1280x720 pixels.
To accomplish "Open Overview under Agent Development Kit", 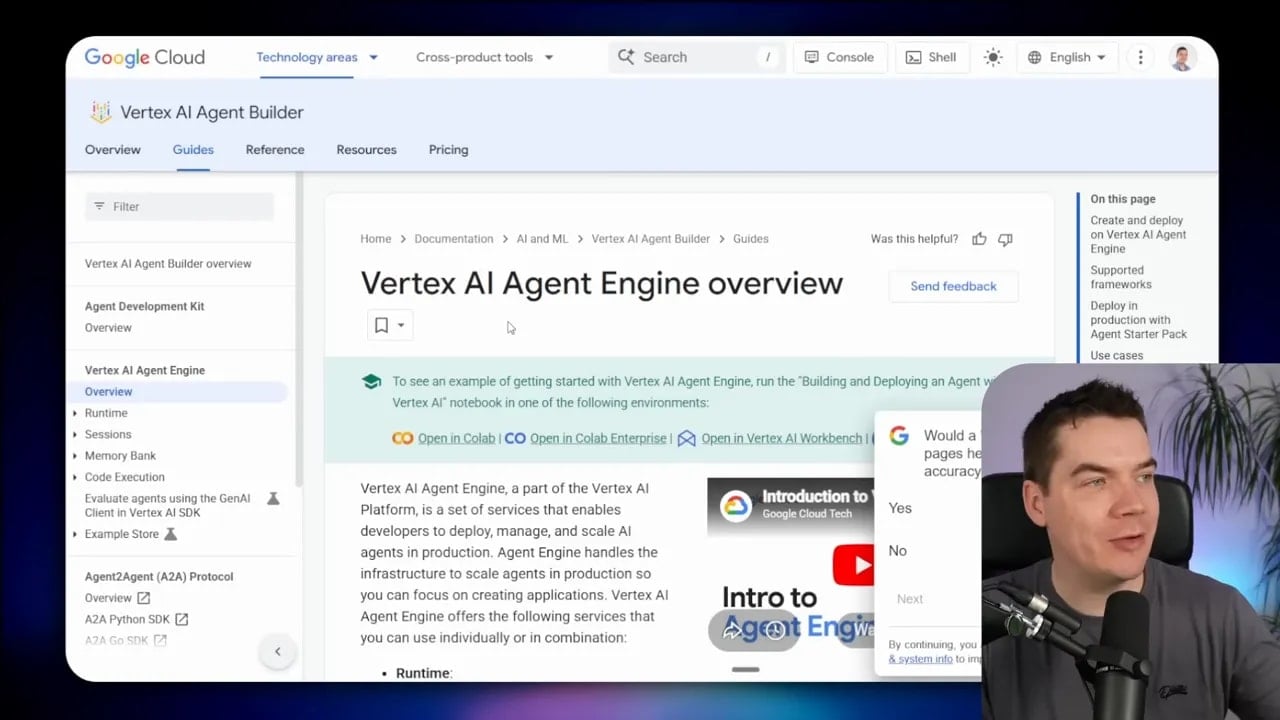I will (x=108, y=328).
